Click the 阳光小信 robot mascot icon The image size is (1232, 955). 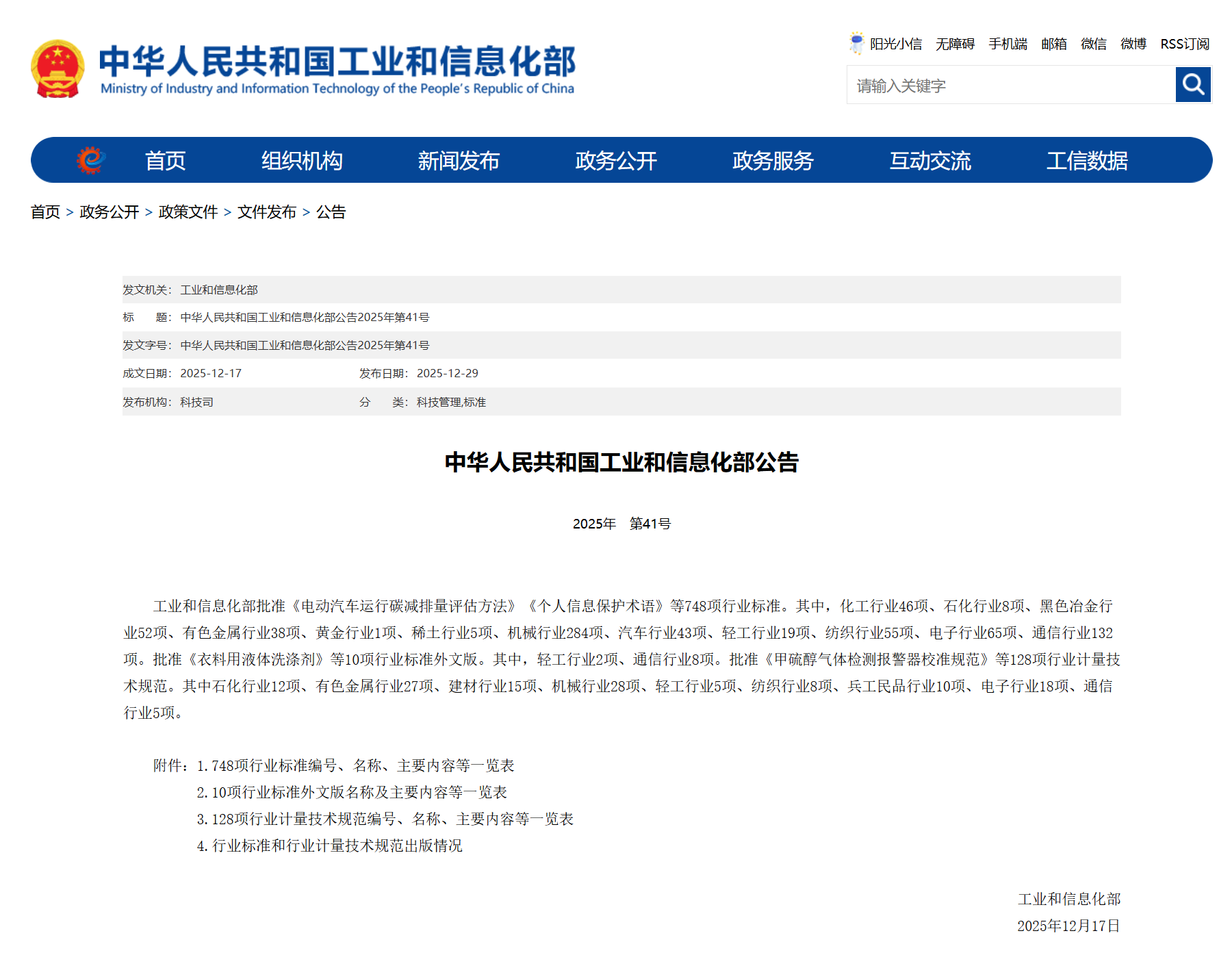856,43
